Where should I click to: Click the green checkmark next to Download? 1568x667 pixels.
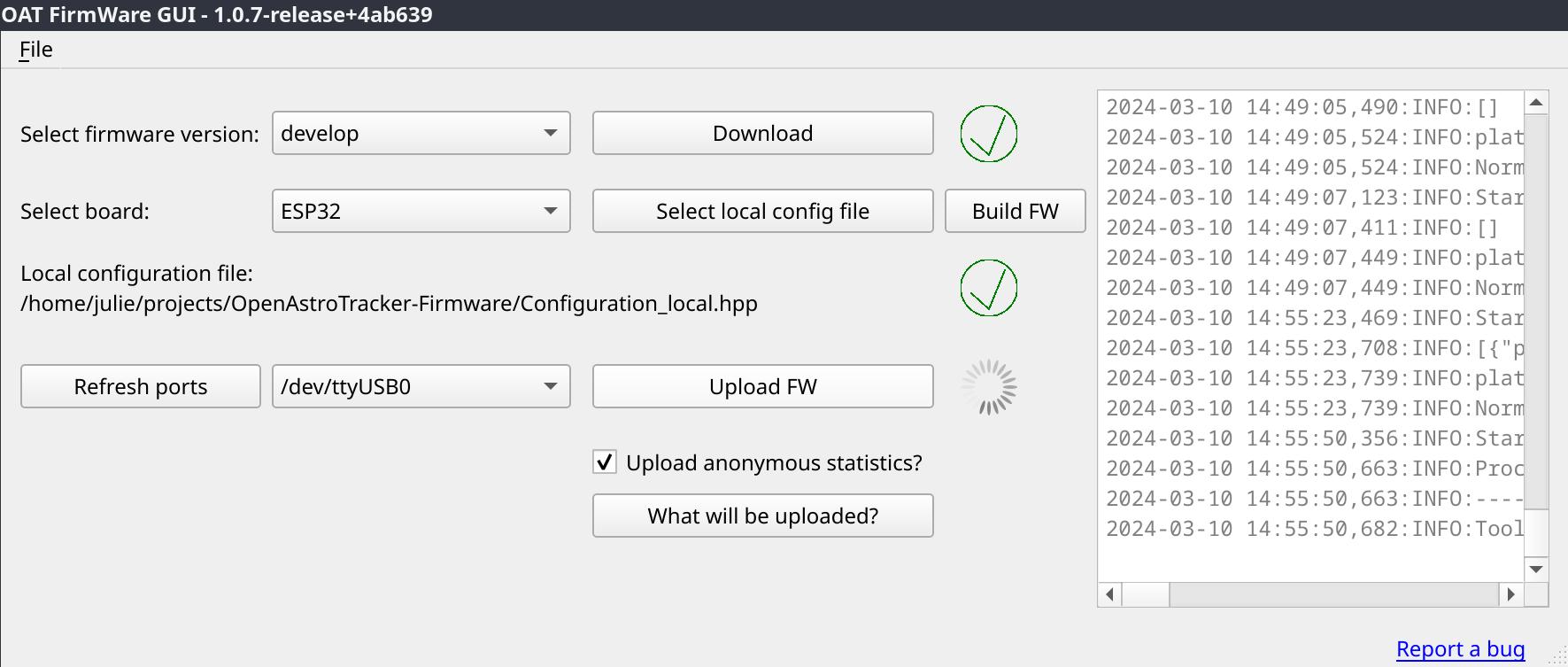988,134
